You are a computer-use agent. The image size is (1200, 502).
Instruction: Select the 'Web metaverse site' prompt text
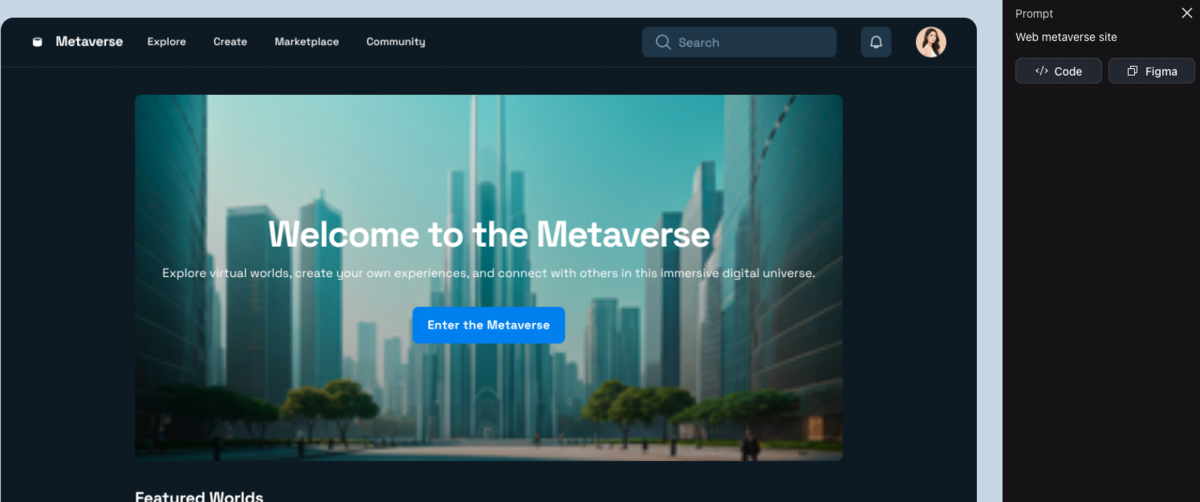(1066, 37)
